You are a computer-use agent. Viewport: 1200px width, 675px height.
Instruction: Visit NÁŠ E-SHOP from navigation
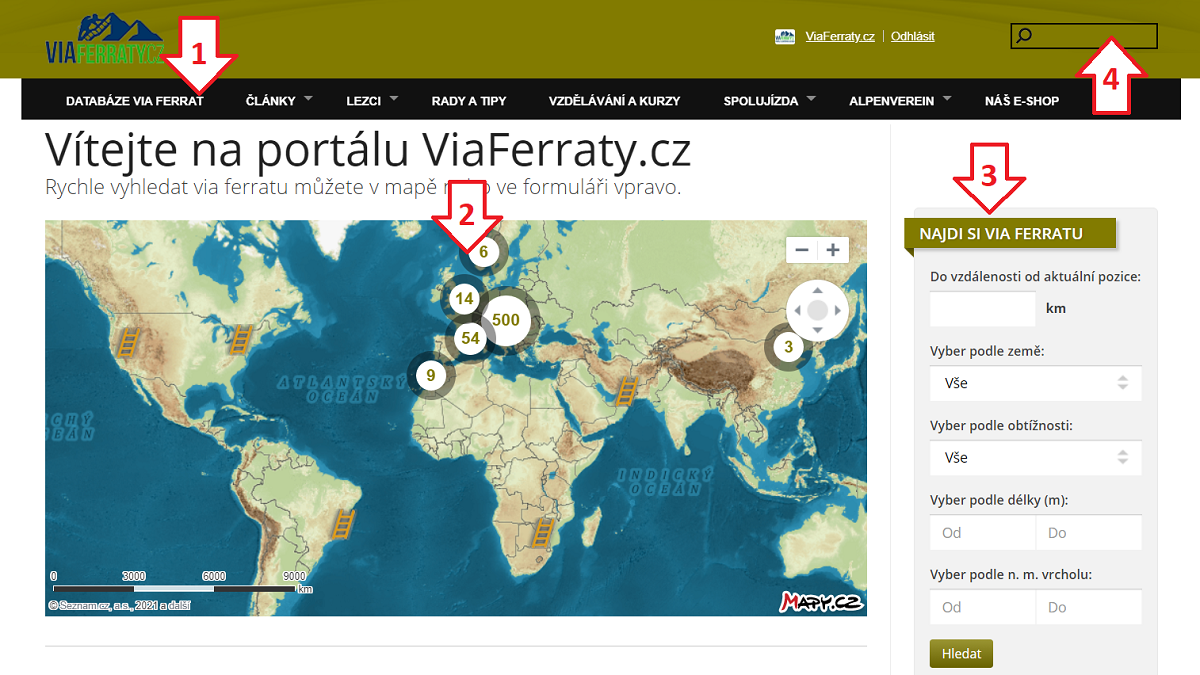[1022, 101]
